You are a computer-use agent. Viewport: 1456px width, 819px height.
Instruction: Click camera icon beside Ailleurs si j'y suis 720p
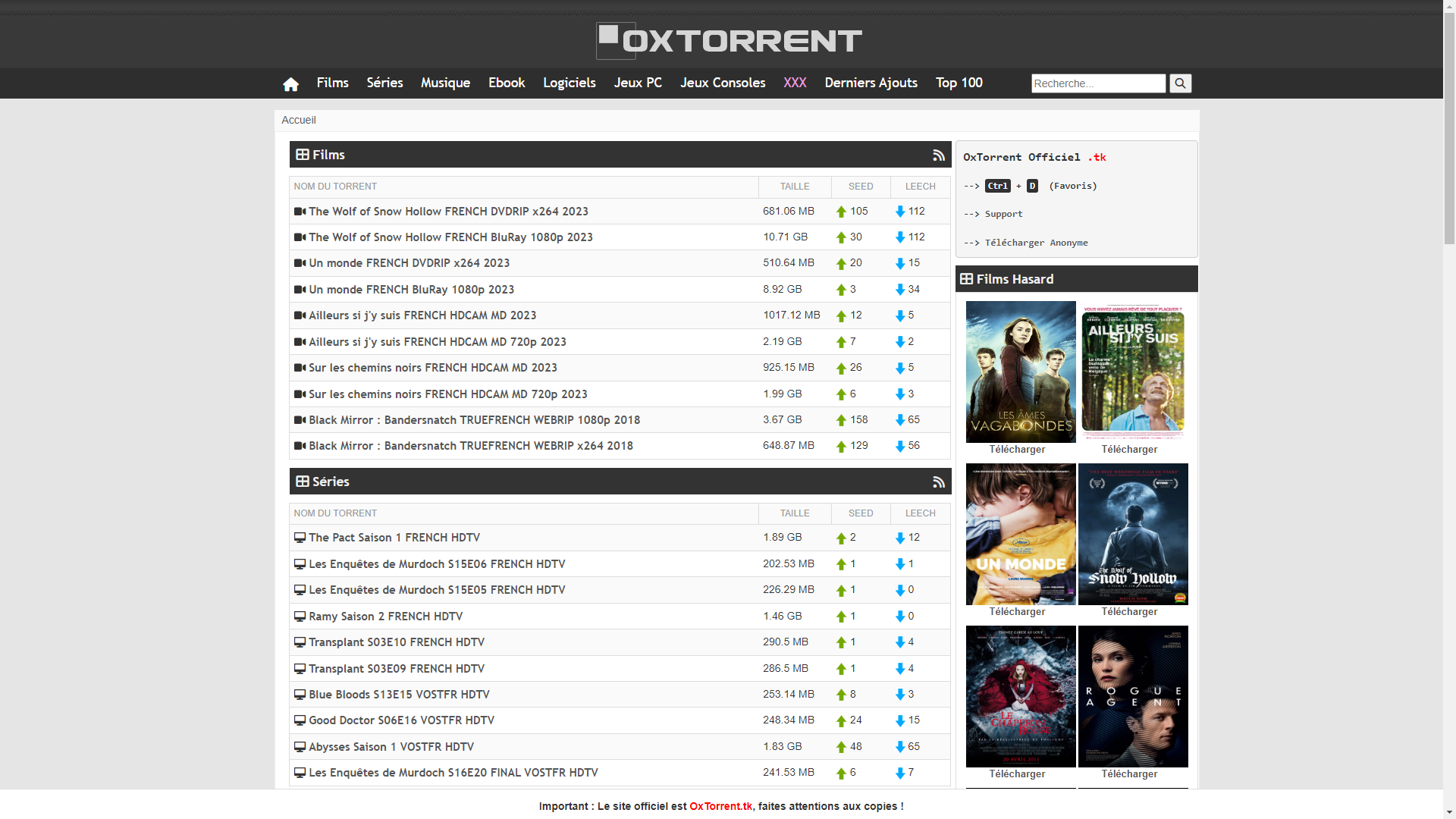tap(300, 342)
